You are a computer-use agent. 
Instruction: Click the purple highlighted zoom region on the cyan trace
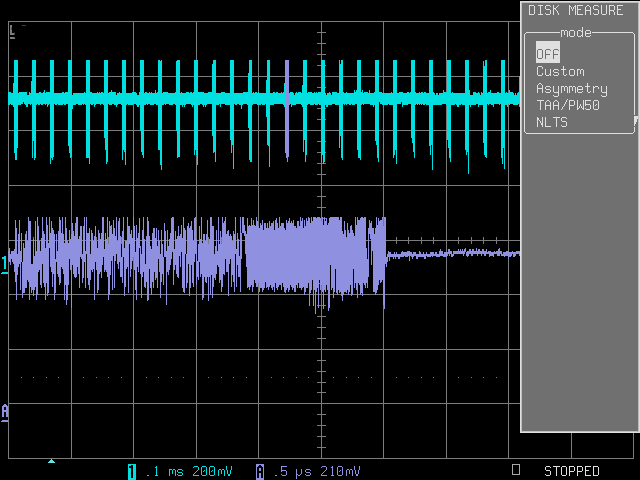(x=287, y=109)
